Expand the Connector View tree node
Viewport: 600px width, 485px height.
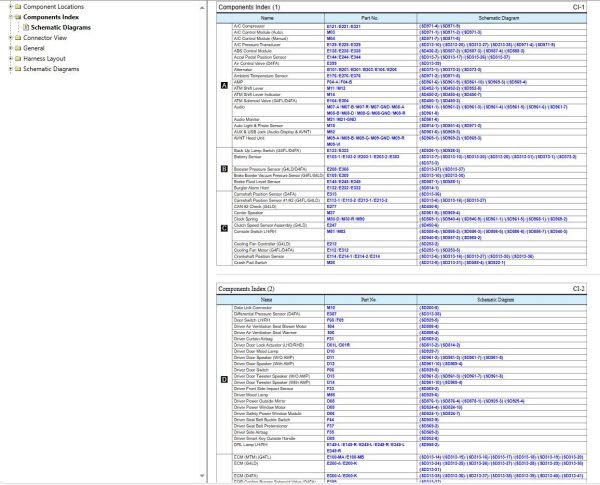click(11, 38)
